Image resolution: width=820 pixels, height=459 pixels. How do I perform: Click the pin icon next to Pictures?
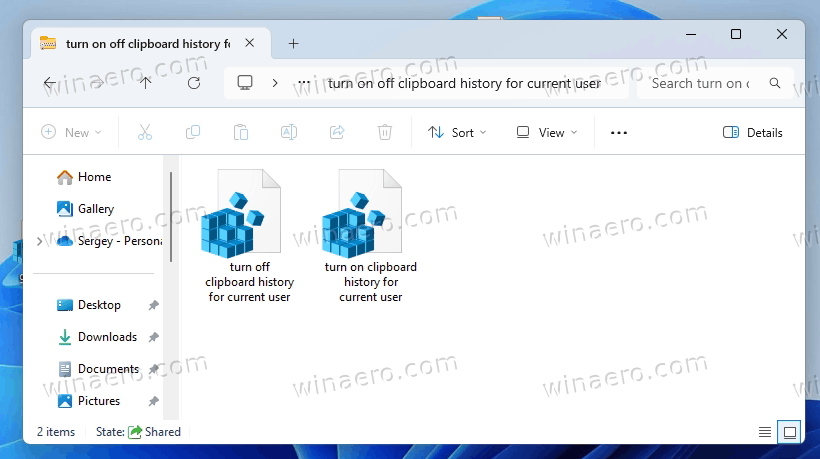click(x=153, y=401)
